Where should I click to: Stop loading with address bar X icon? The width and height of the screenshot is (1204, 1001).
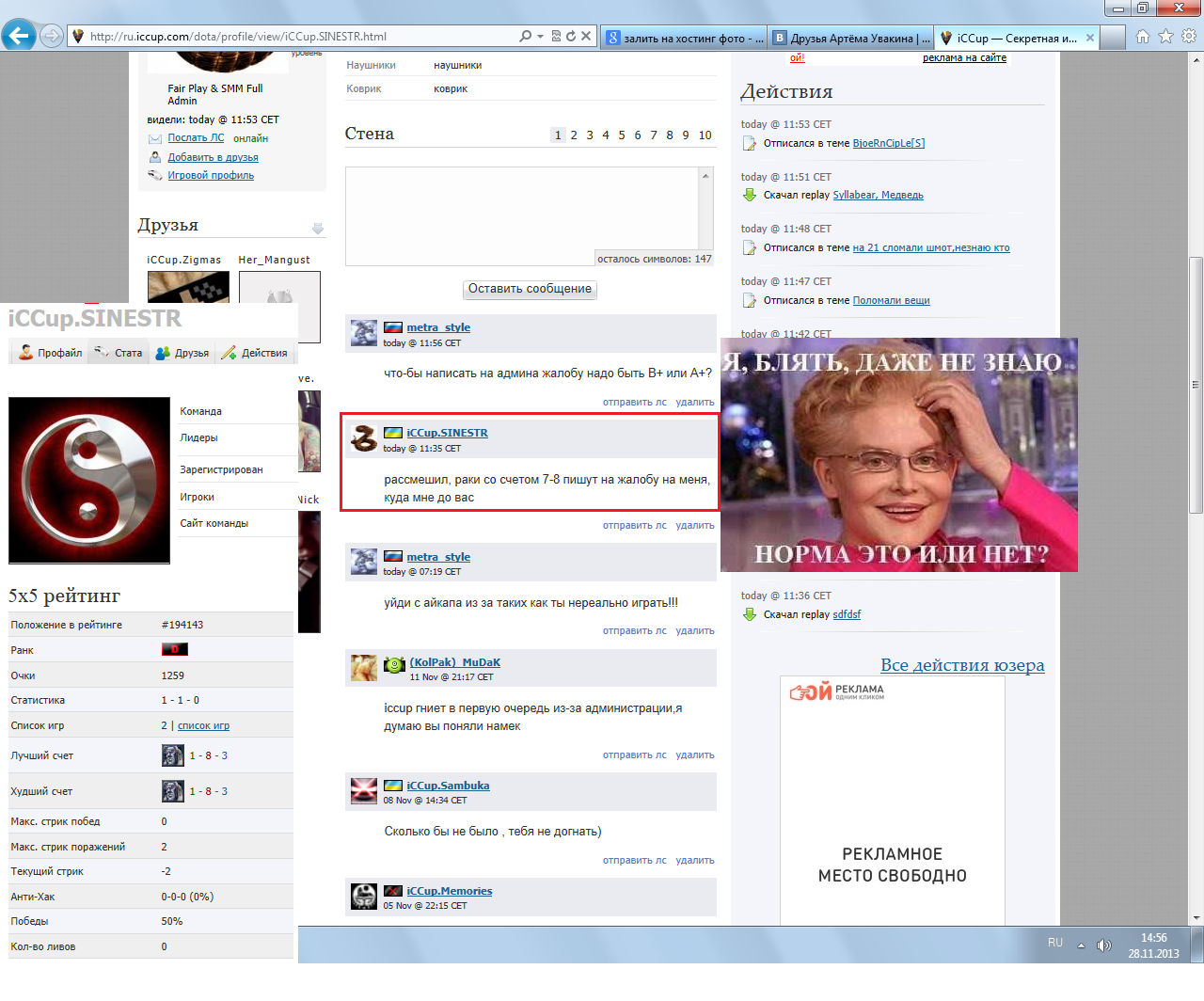[586, 36]
